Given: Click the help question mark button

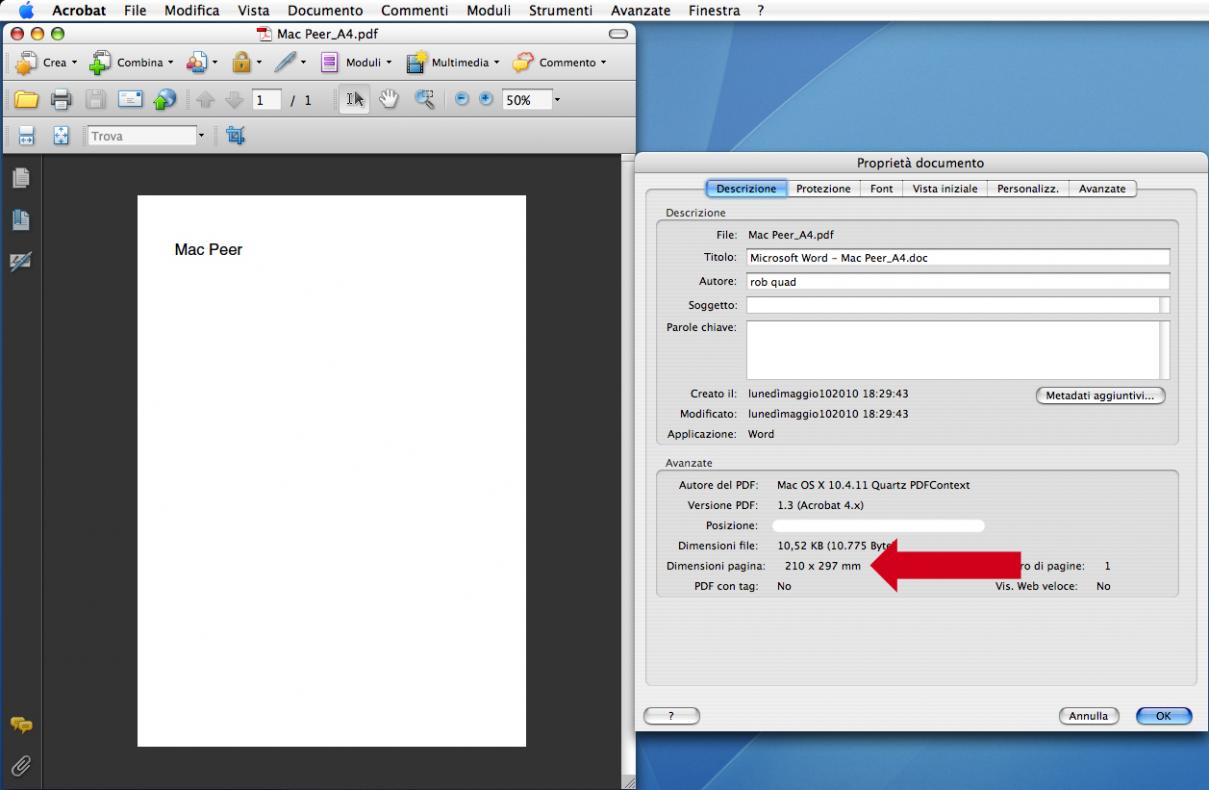Looking at the screenshot, I should [671, 716].
